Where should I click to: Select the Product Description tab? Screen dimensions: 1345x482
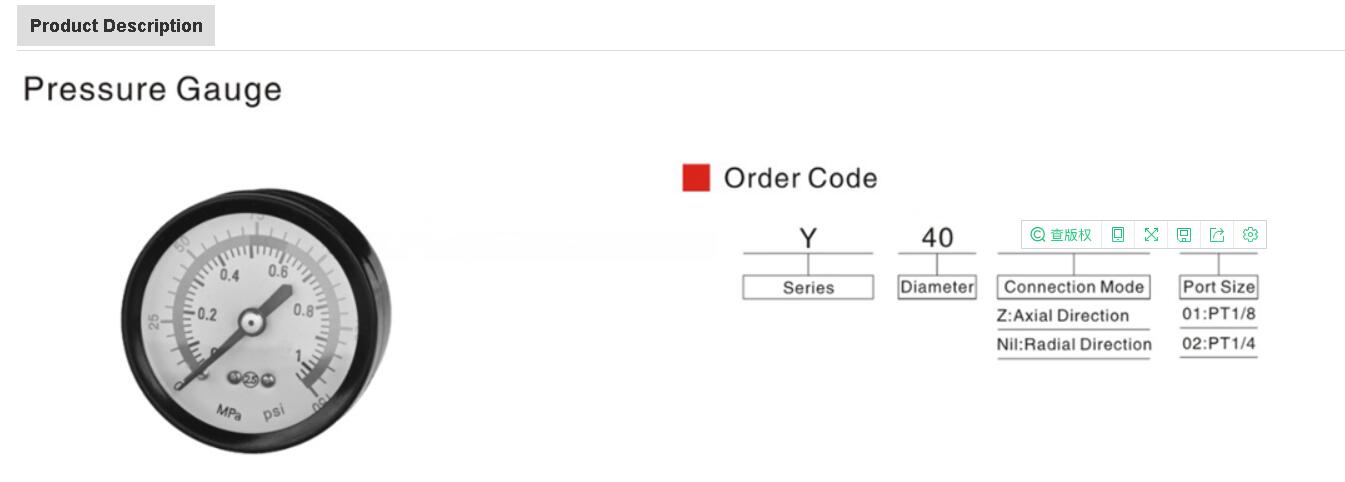pyautogui.click(x=116, y=26)
